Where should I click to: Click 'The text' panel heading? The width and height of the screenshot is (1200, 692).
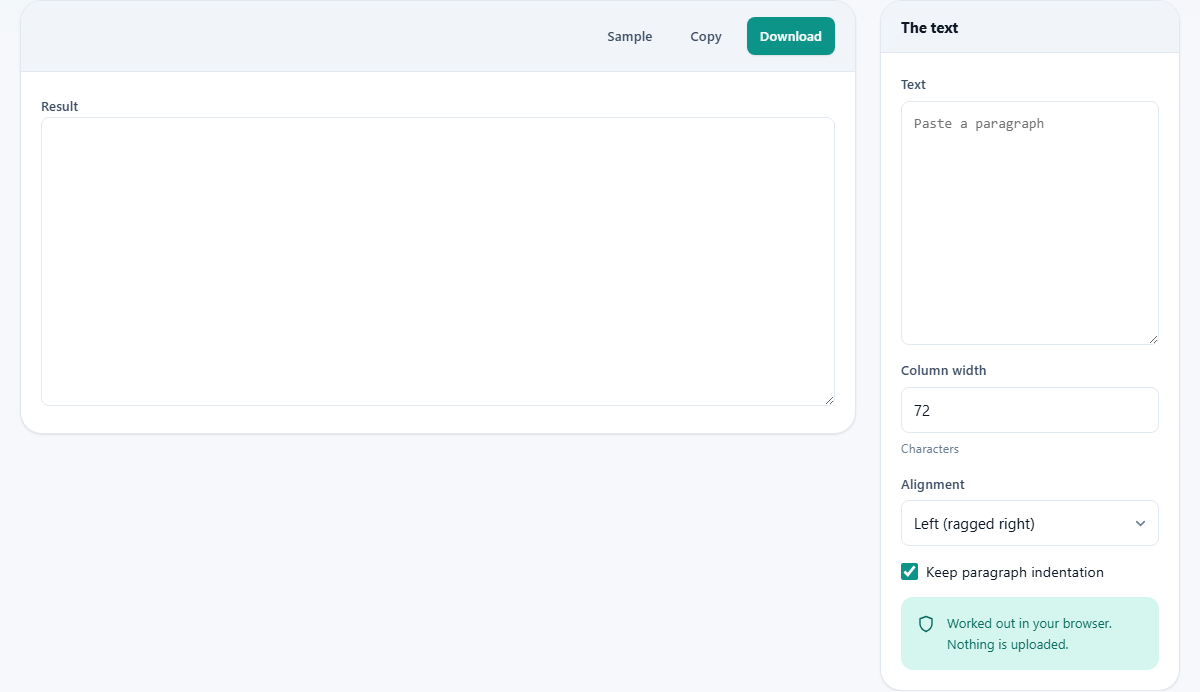tap(930, 28)
